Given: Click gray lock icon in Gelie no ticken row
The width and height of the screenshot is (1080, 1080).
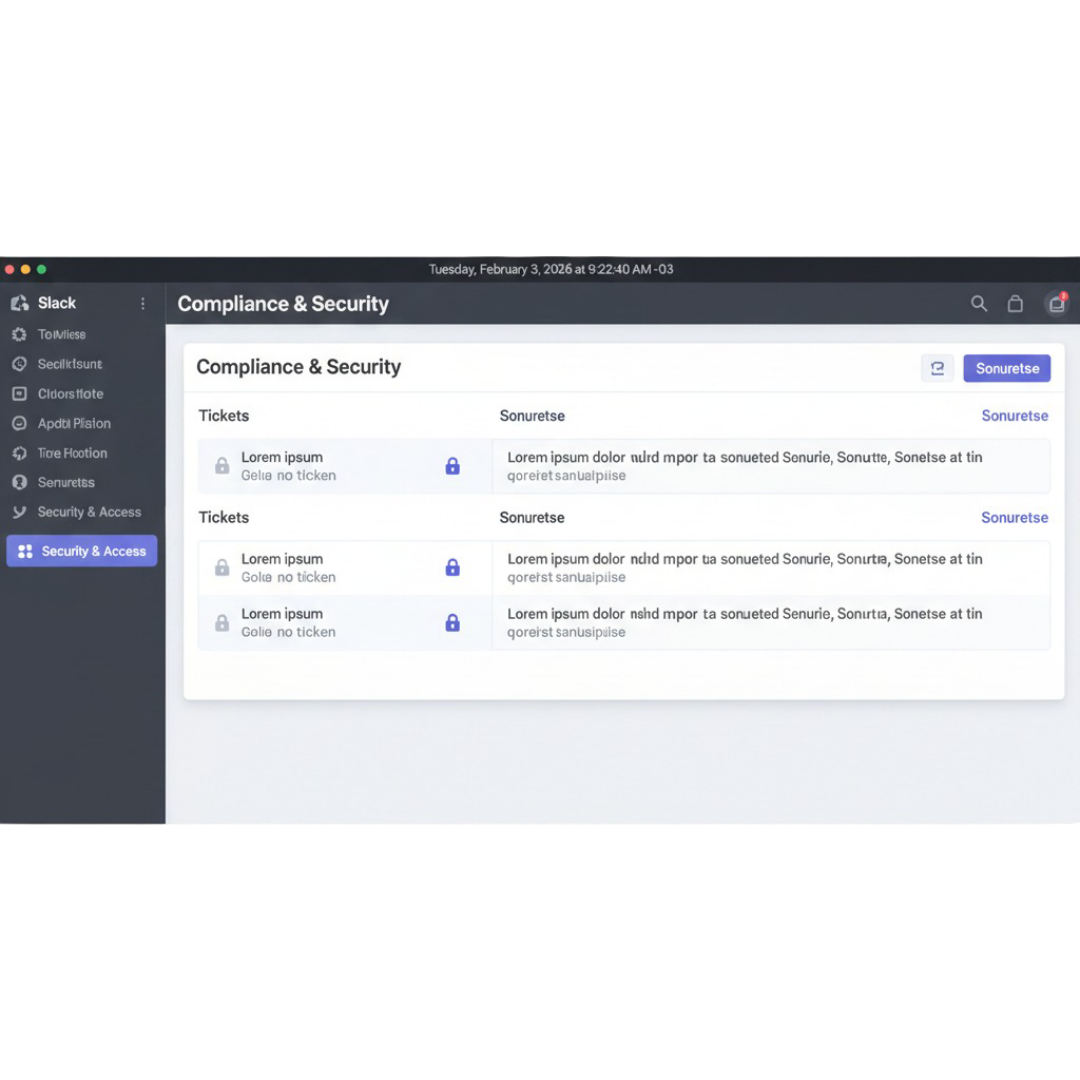Looking at the screenshot, I should tap(222, 466).
